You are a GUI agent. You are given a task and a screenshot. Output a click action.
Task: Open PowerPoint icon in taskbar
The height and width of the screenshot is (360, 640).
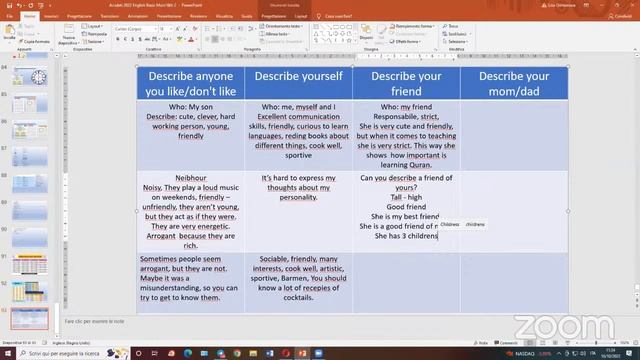pyautogui.click(x=302, y=353)
